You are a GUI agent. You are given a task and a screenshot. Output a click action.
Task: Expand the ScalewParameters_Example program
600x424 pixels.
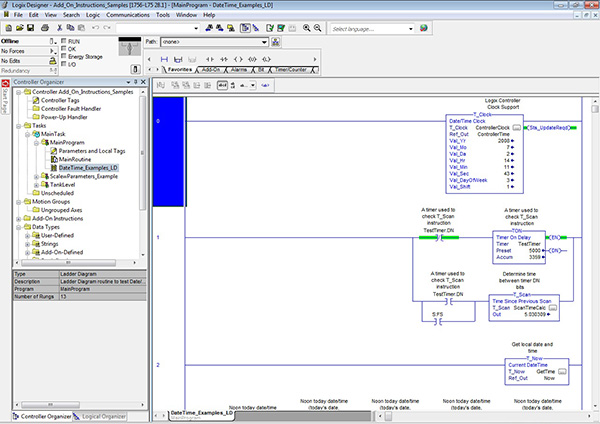pyautogui.click(x=36, y=176)
